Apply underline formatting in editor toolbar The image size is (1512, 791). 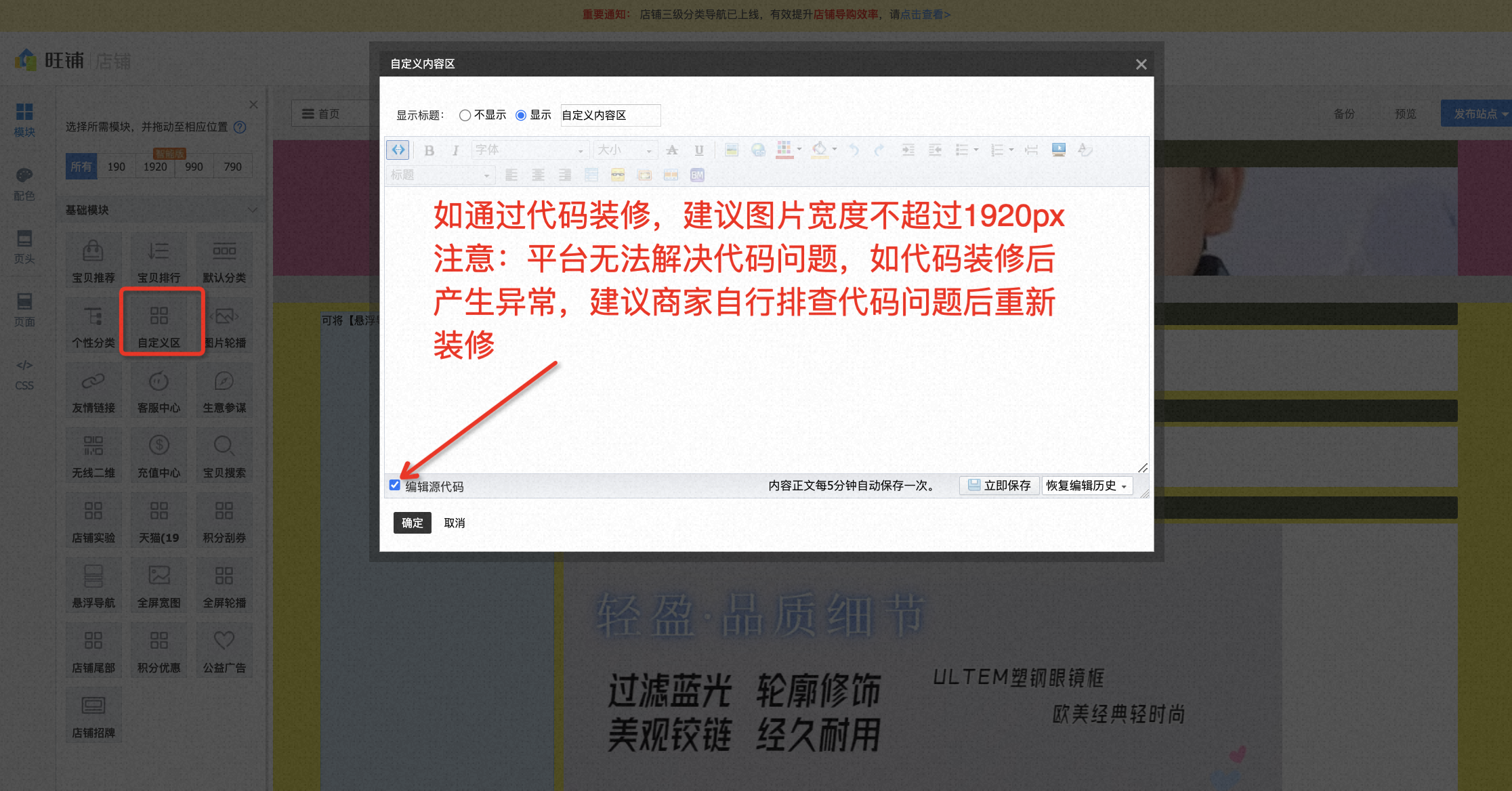[699, 150]
